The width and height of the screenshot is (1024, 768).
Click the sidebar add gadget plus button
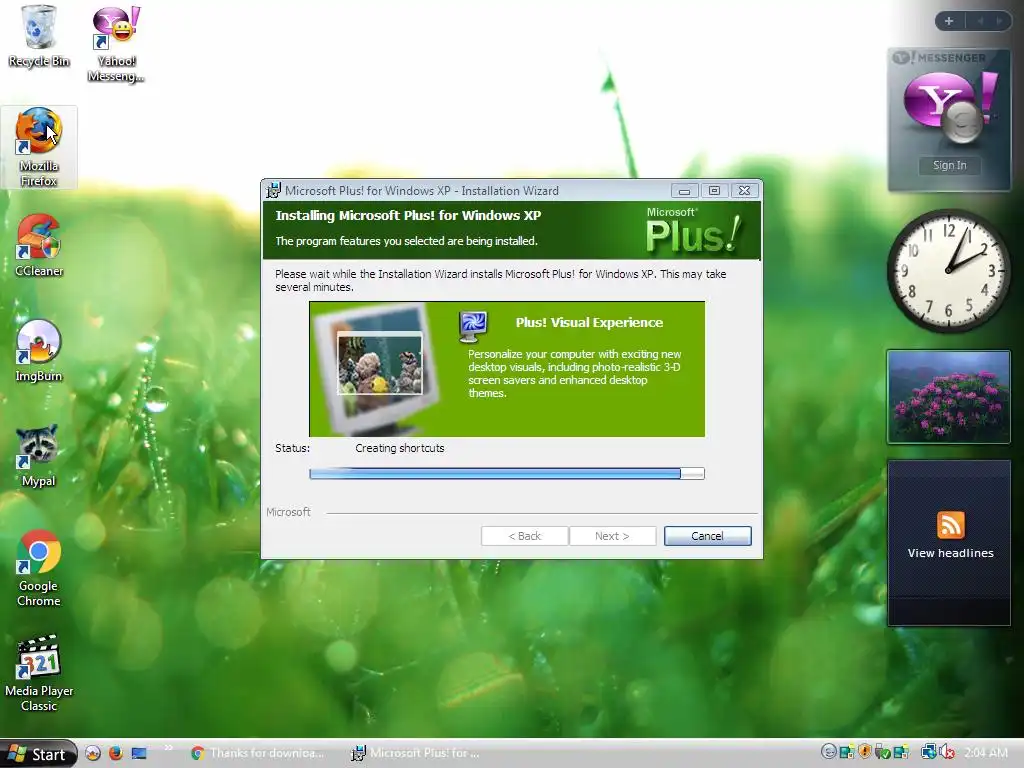pyautogui.click(x=949, y=21)
